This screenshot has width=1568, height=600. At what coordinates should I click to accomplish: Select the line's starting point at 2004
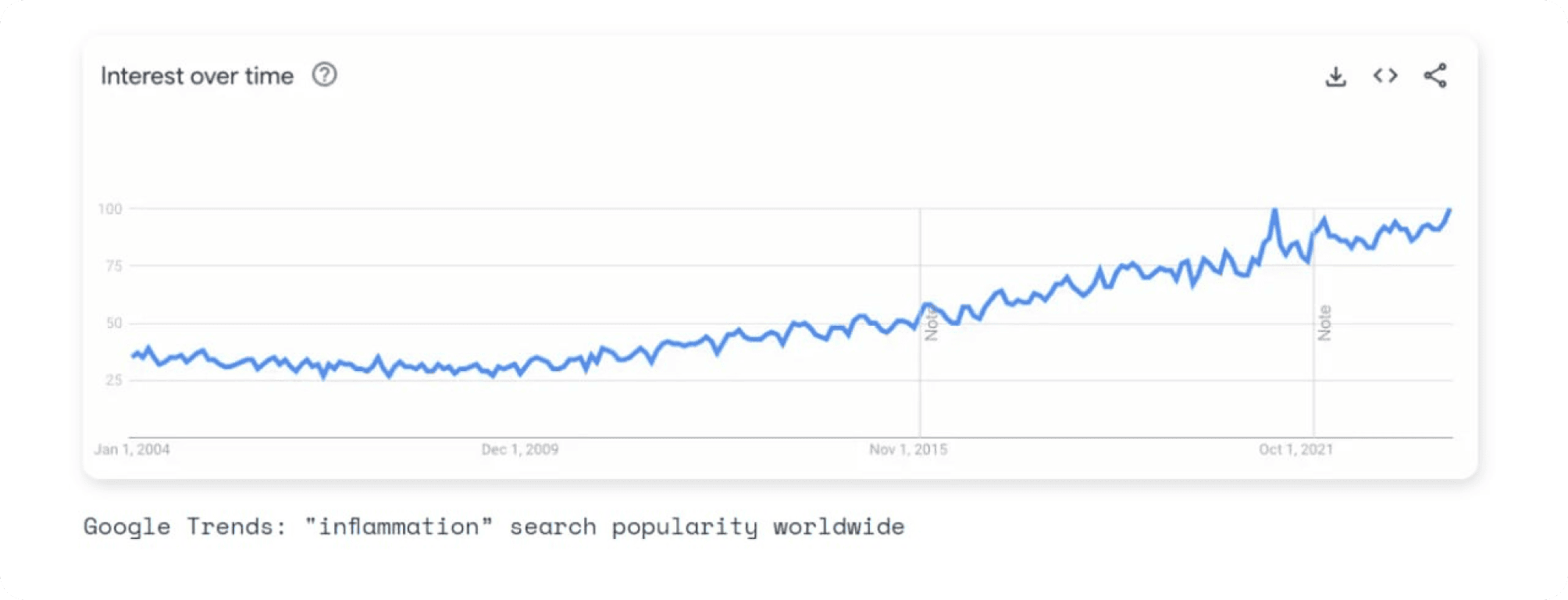pos(133,356)
